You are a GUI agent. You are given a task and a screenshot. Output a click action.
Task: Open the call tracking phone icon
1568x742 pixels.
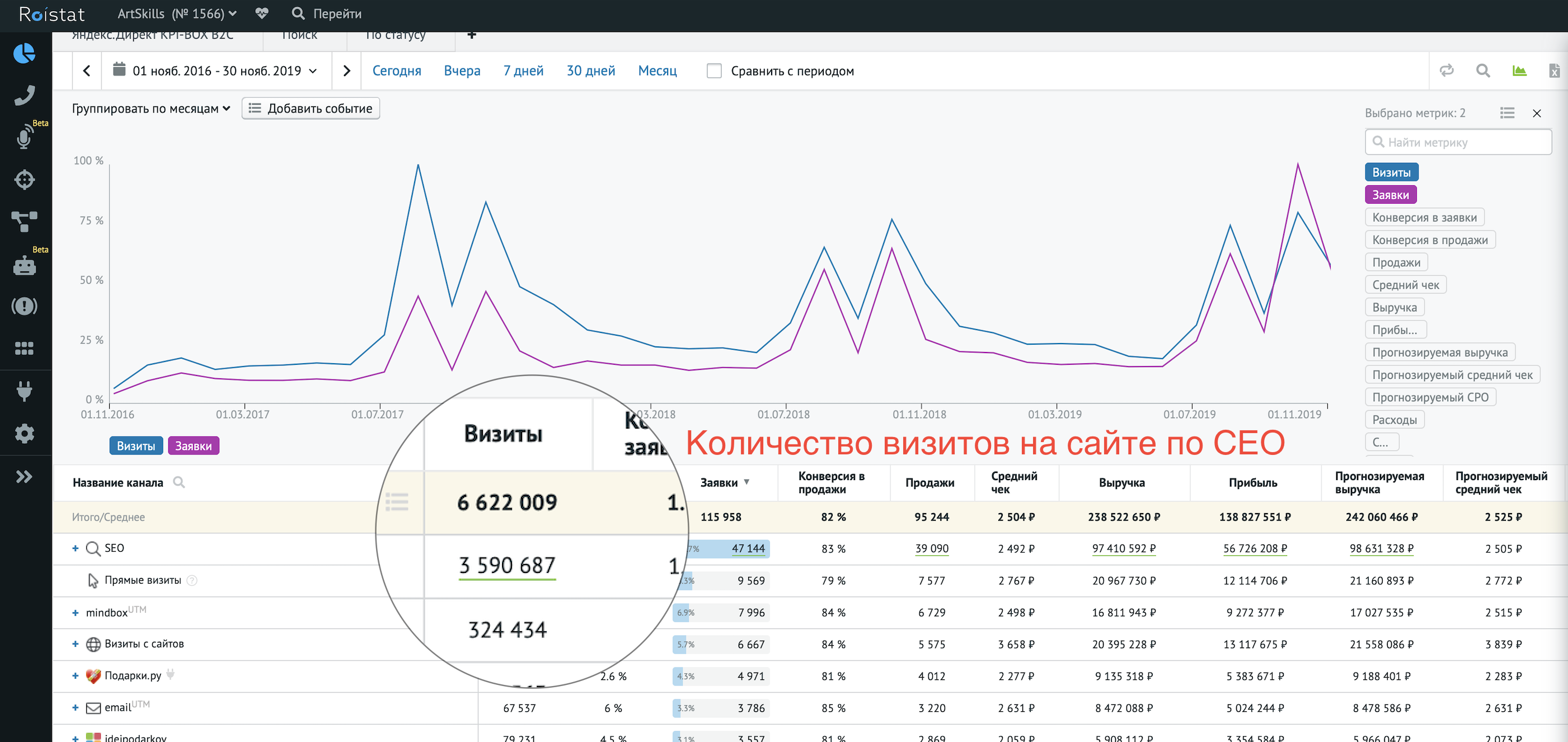point(25,95)
